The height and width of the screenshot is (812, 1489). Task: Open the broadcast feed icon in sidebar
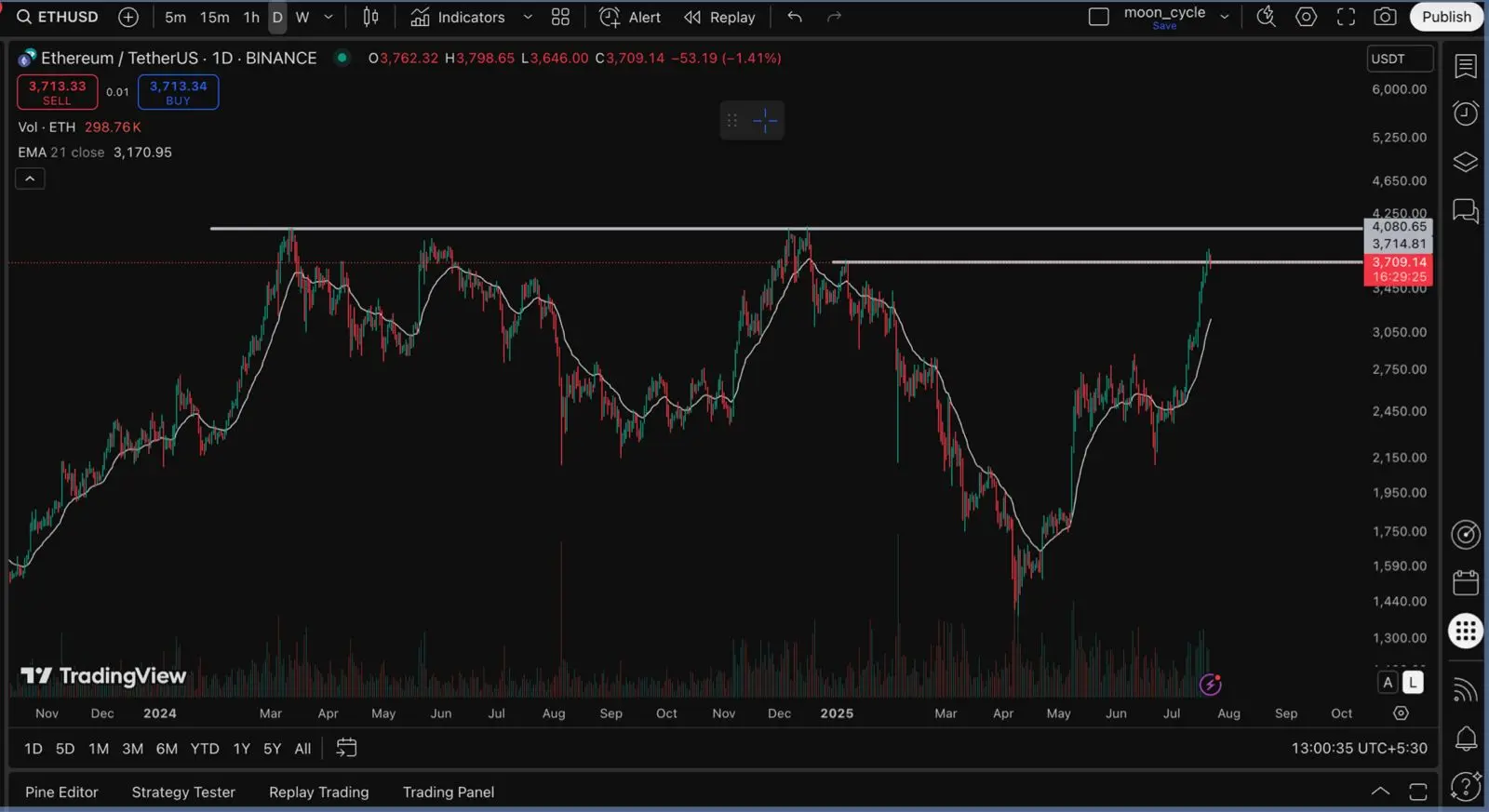pyautogui.click(x=1466, y=689)
